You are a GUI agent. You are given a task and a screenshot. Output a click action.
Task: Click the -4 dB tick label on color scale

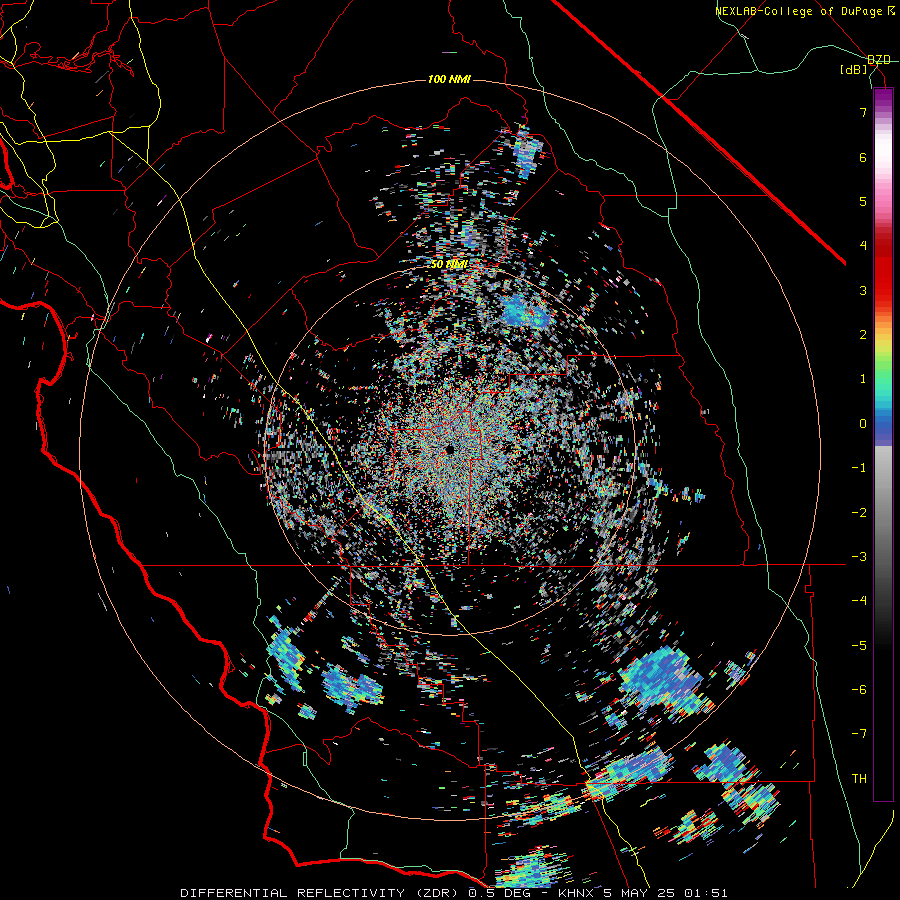[859, 601]
